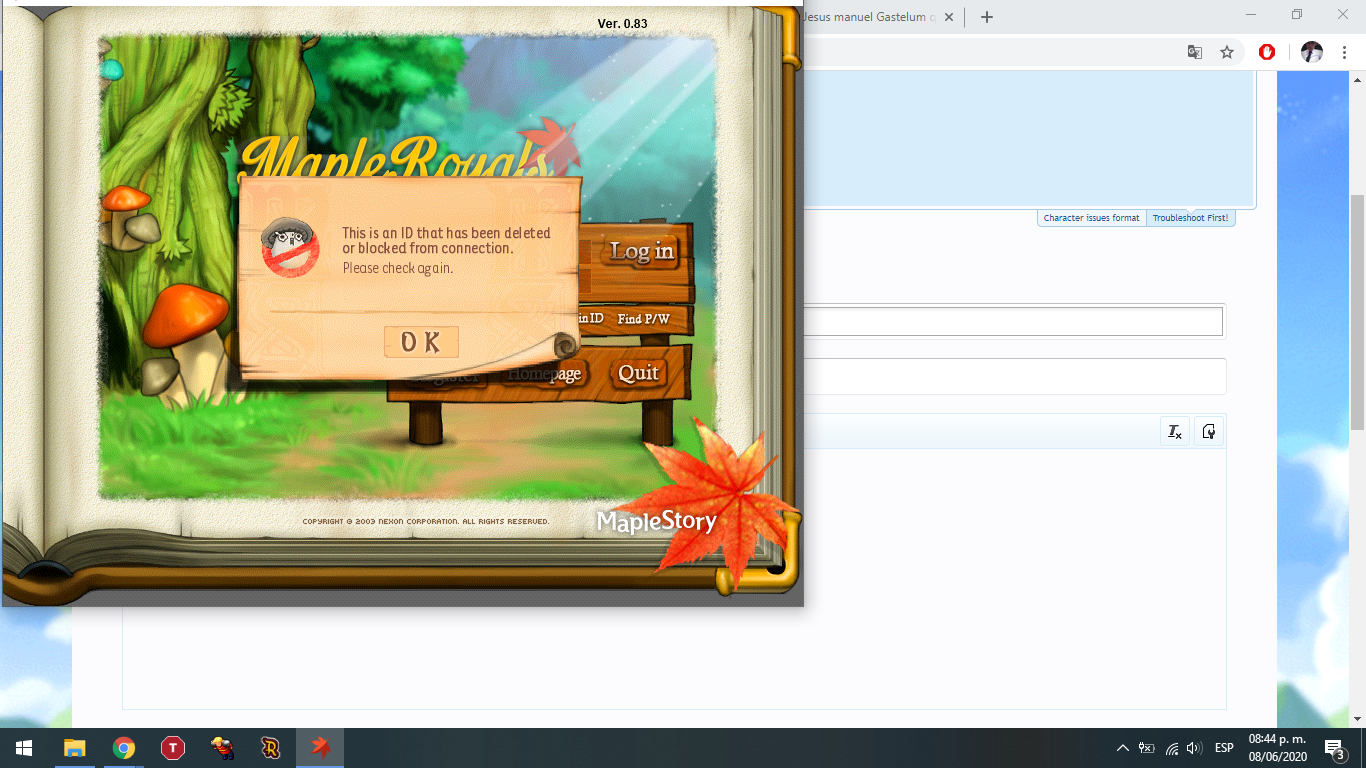Image resolution: width=1366 pixels, height=768 pixels.
Task: Open a new Chrome tab
Action: [987, 17]
